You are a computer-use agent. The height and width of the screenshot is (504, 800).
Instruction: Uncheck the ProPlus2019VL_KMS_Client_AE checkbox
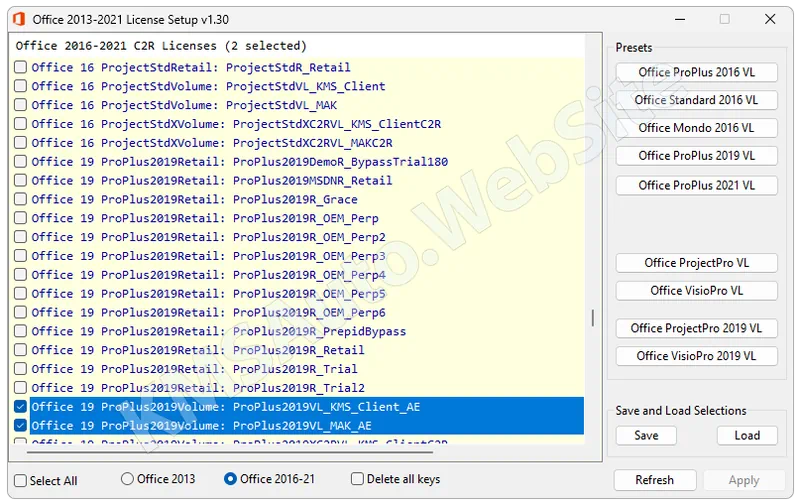pos(20,407)
